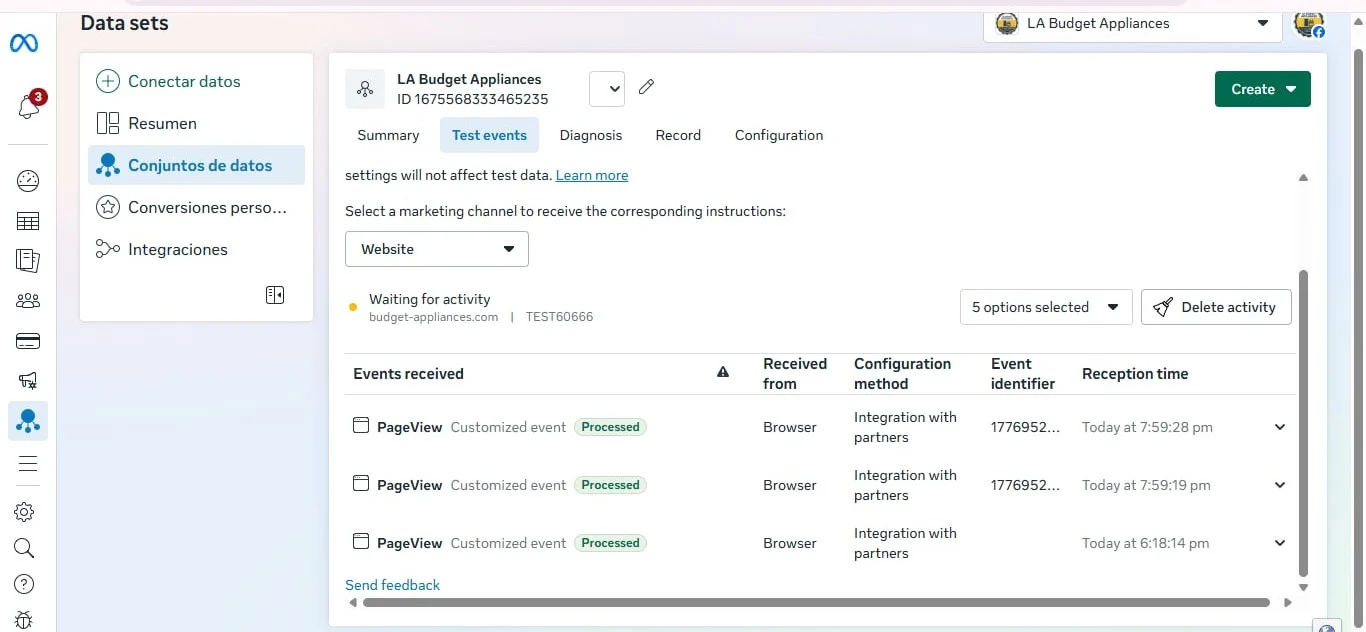The height and width of the screenshot is (632, 1366).
Task: Open the 5 options selected filter
Action: coord(1046,307)
